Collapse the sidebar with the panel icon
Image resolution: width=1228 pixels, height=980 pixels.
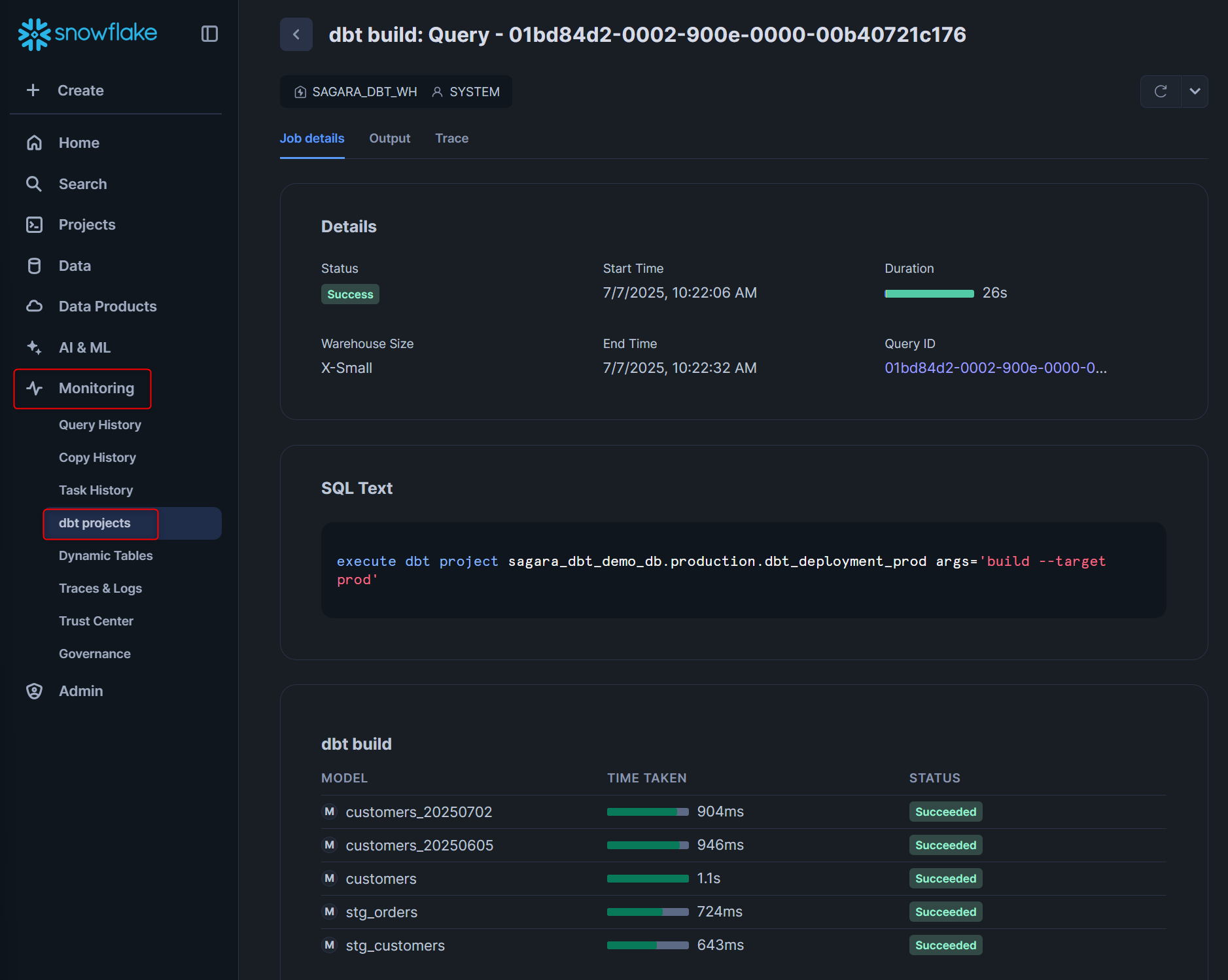209,34
